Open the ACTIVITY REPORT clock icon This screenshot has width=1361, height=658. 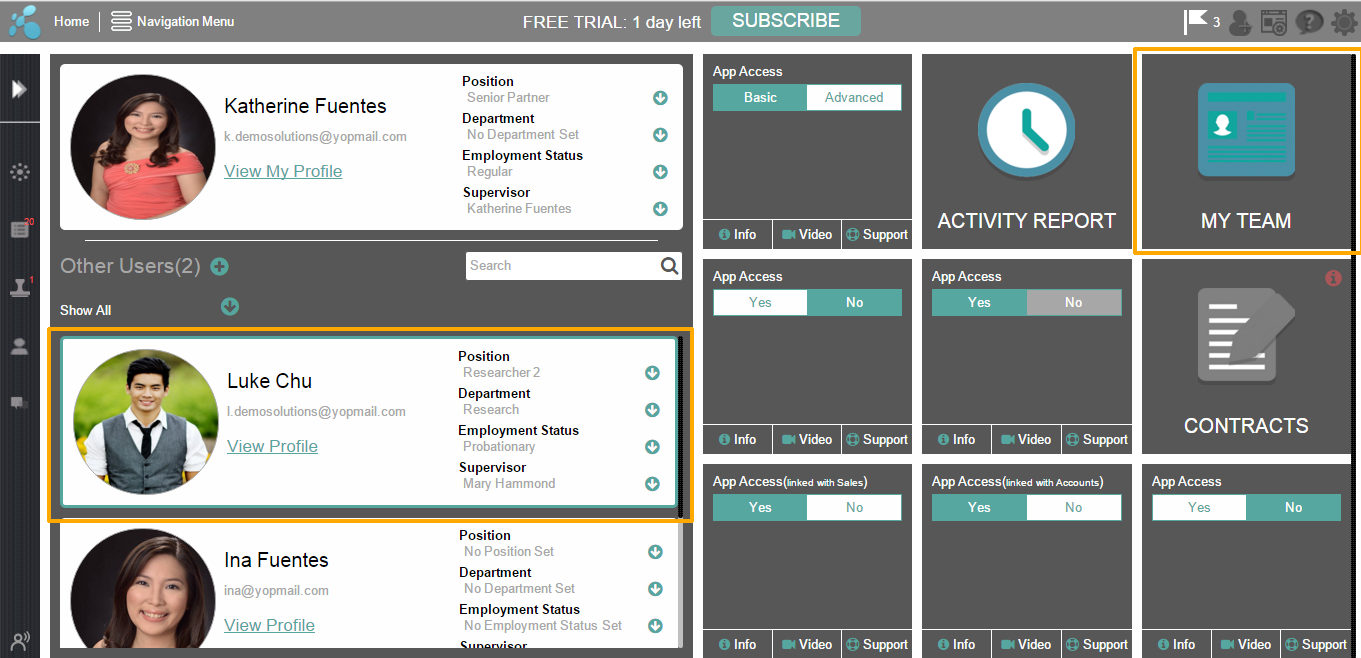1026,131
